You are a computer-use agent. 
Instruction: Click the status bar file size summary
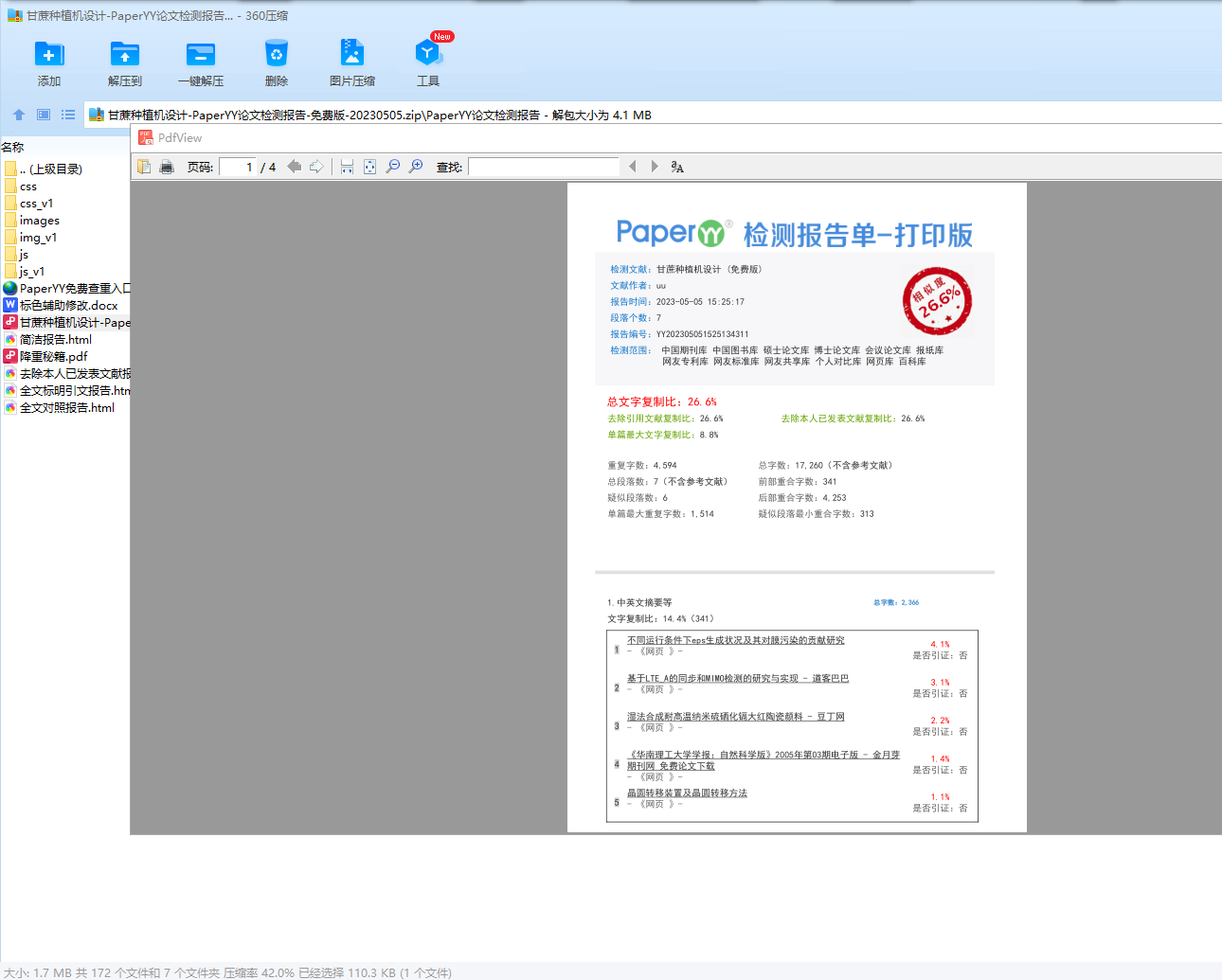pyautogui.click(x=227, y=972)
